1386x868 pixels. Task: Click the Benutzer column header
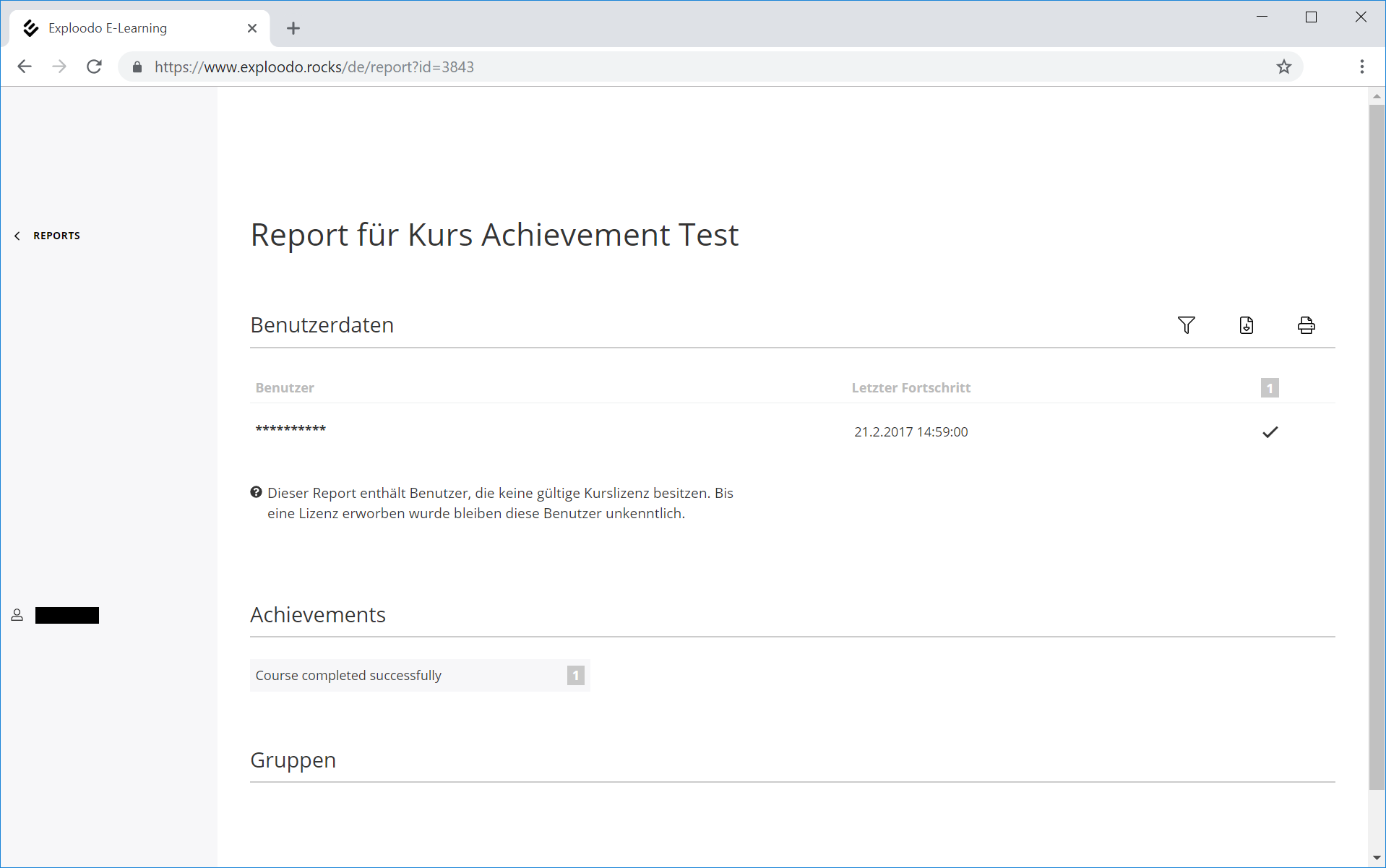pyautogui.click(x=285, y=388)
